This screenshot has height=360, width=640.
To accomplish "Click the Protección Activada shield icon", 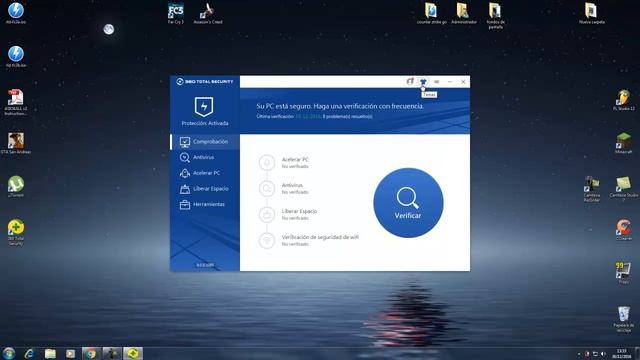I will tap(204, 107).
